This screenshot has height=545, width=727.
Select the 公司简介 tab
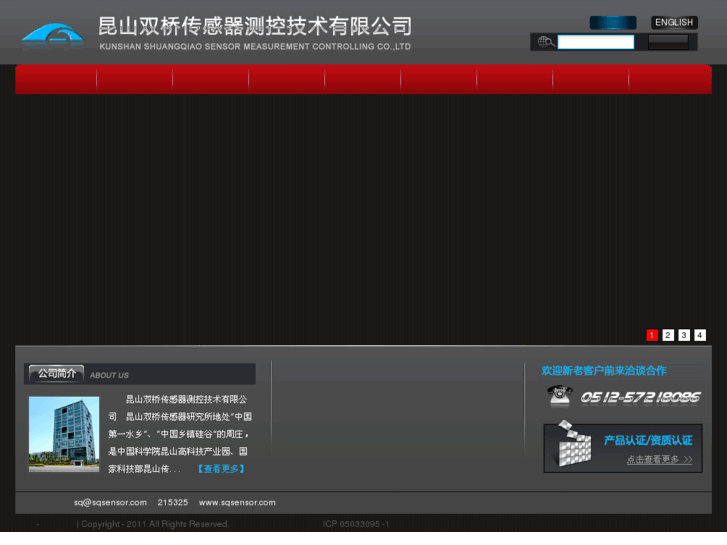pyautogui.click(x=56, y=374)
